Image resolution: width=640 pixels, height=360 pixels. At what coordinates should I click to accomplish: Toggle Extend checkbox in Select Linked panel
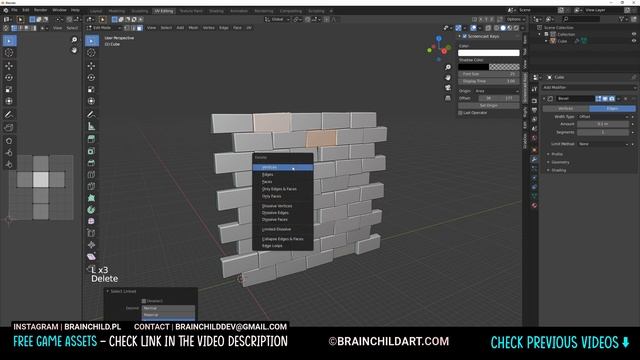[144, 301]
